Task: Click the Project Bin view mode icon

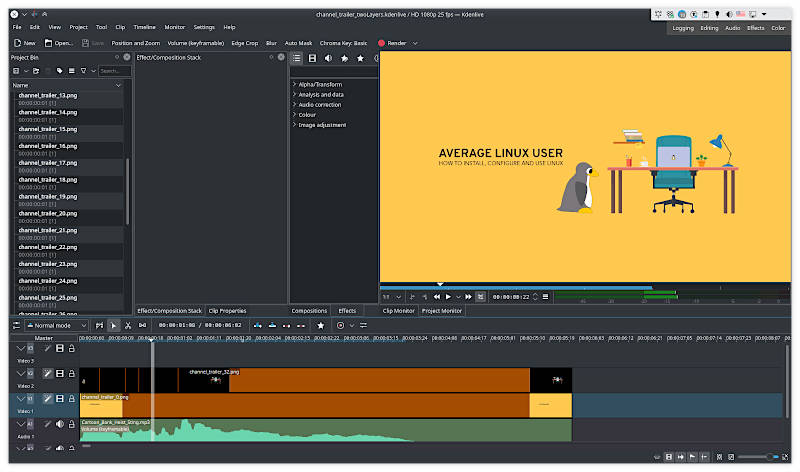Action: tap(72, 71)
